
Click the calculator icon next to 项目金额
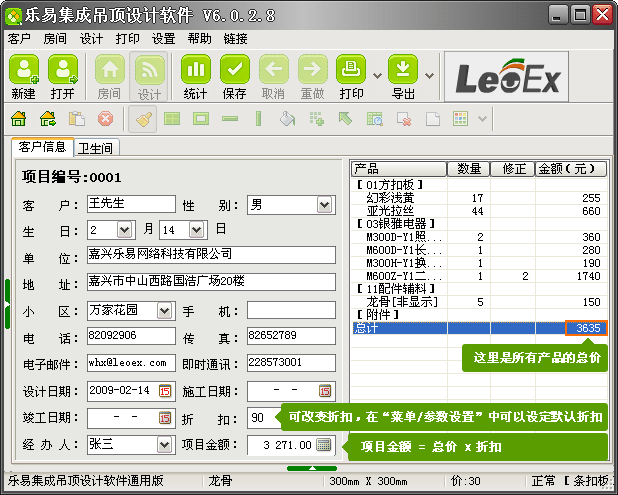pyautogui.click(x=324, y=445)
